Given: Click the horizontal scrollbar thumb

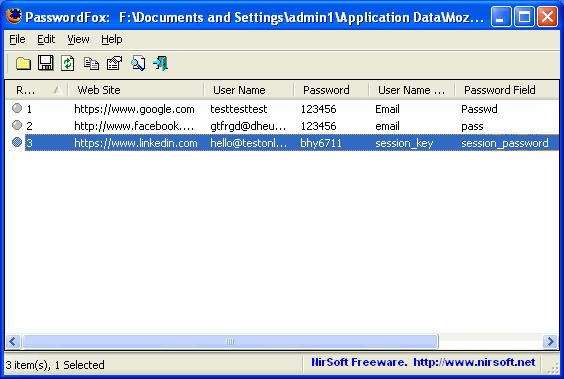Looking at the screenshot, I should [230, 341].
